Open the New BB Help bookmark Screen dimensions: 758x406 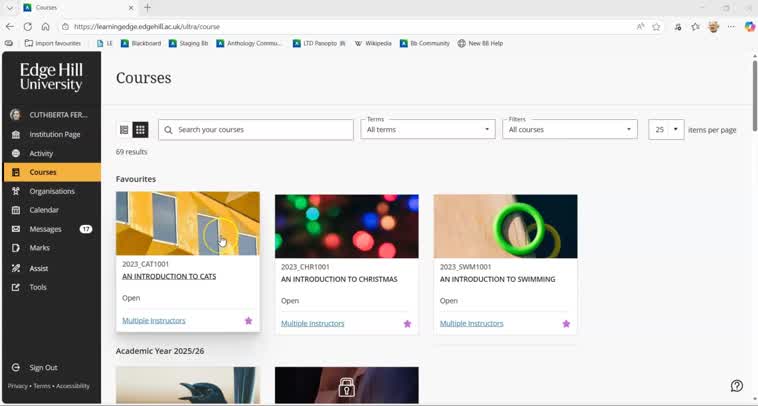click(x=481, y=43)
